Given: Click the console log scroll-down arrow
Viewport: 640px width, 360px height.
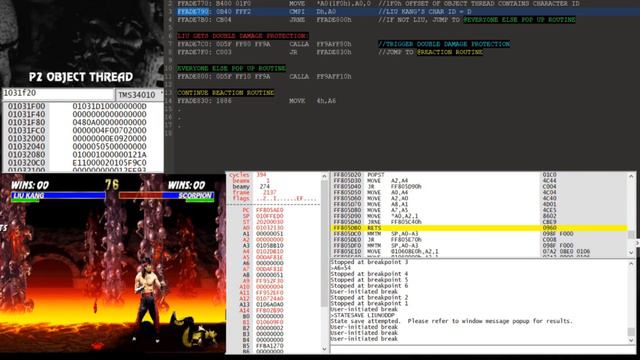Looking at the screenshot, I should point(631,340).
